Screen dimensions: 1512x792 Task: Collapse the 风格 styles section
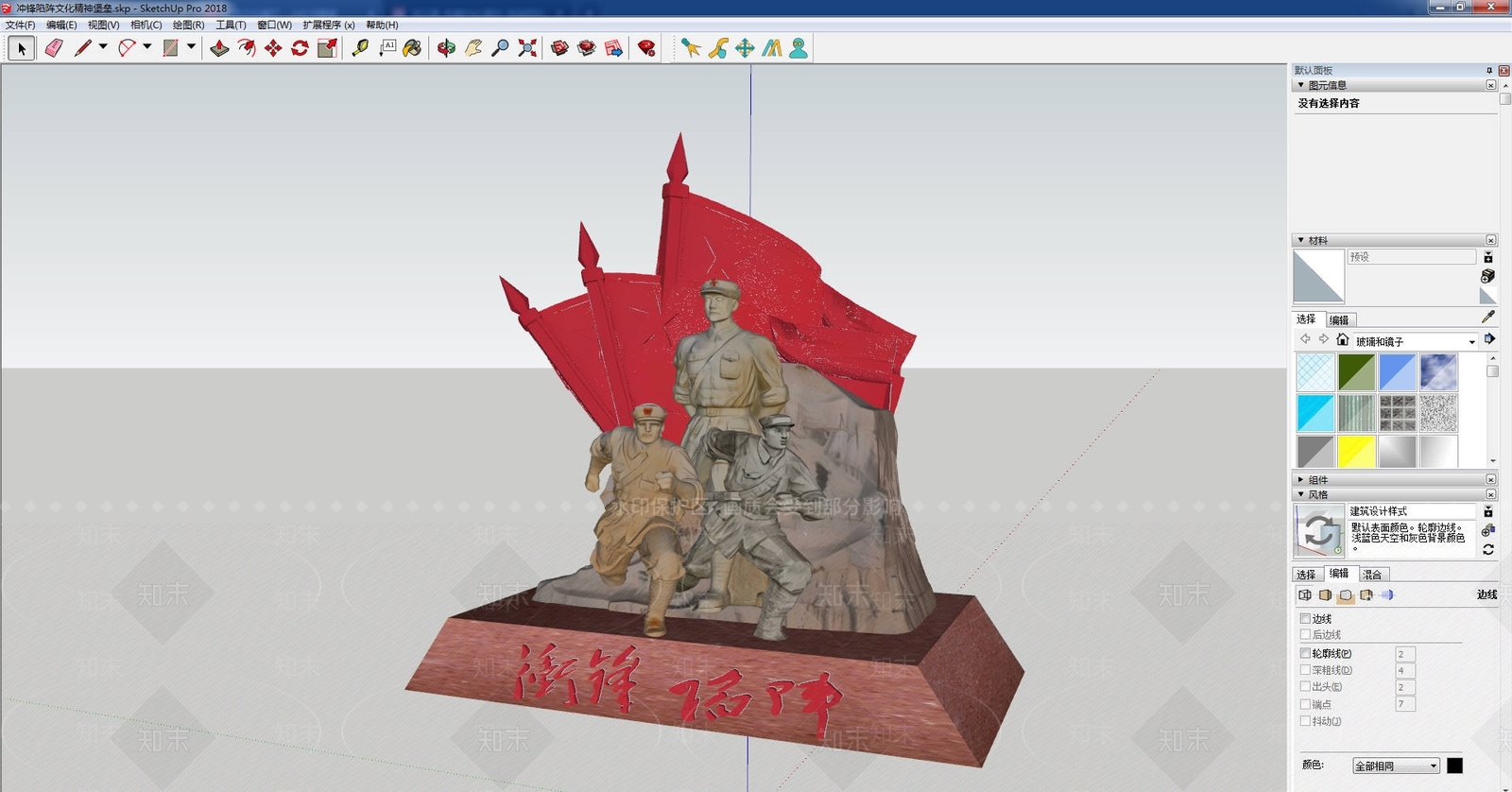tap(1301, 494)
